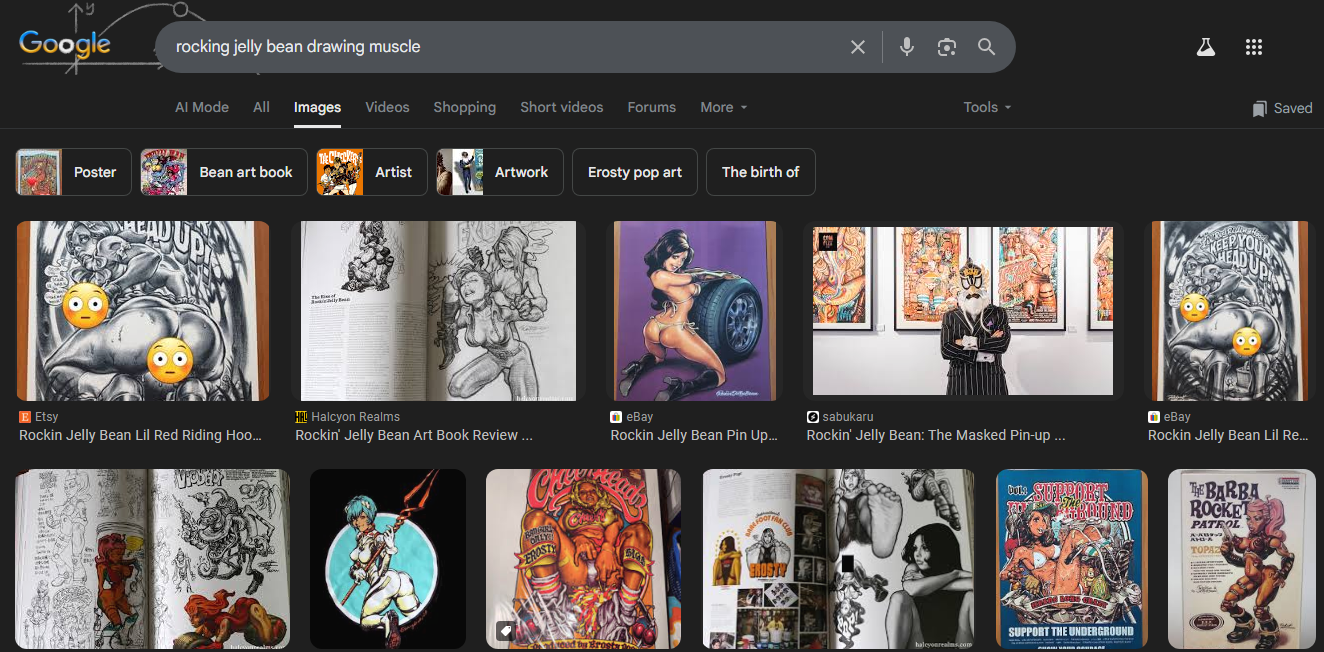Click the sabukaru favicon

pyautogui.click(x=813, y=417)
